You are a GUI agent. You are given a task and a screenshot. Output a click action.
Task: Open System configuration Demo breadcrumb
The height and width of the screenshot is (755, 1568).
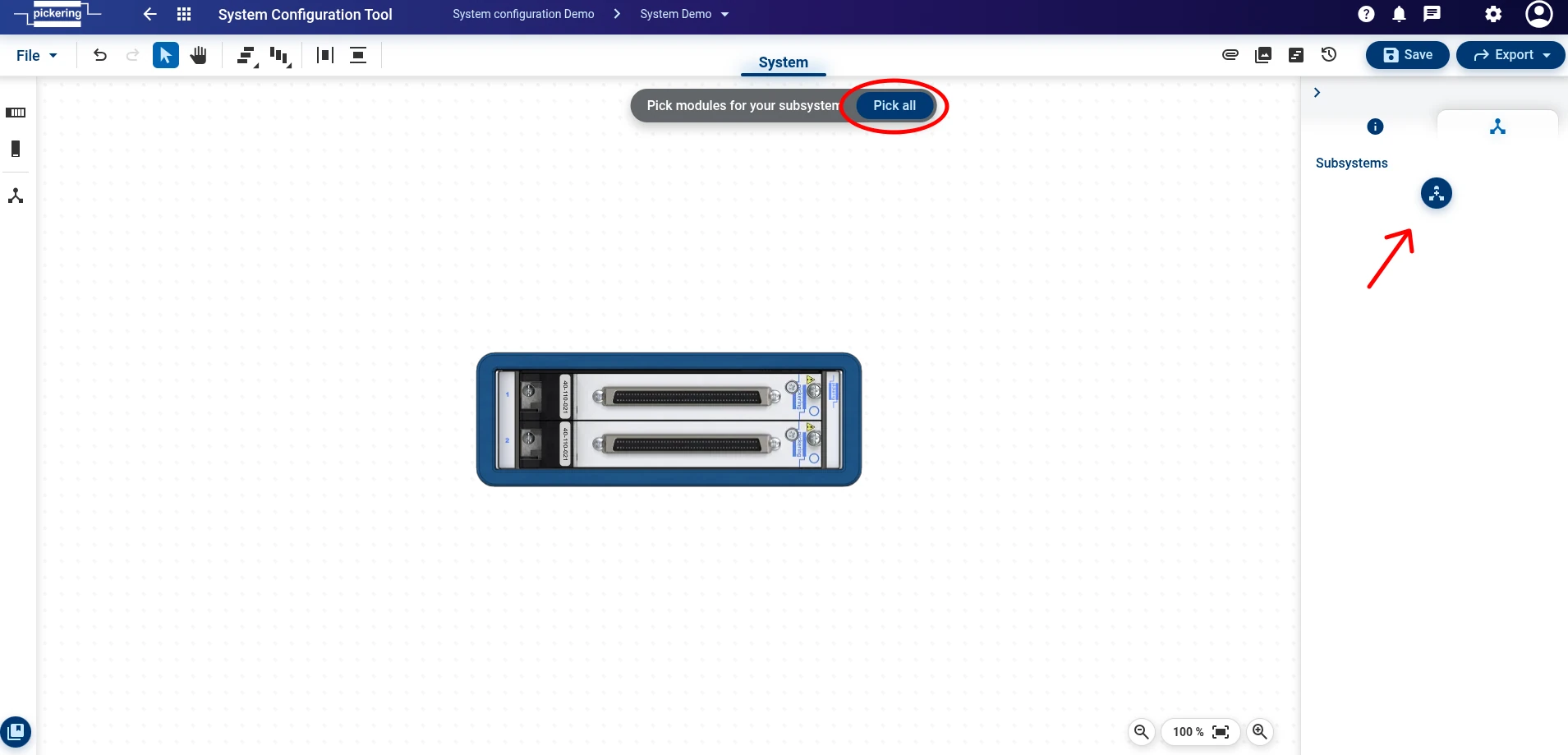point(523,14)
